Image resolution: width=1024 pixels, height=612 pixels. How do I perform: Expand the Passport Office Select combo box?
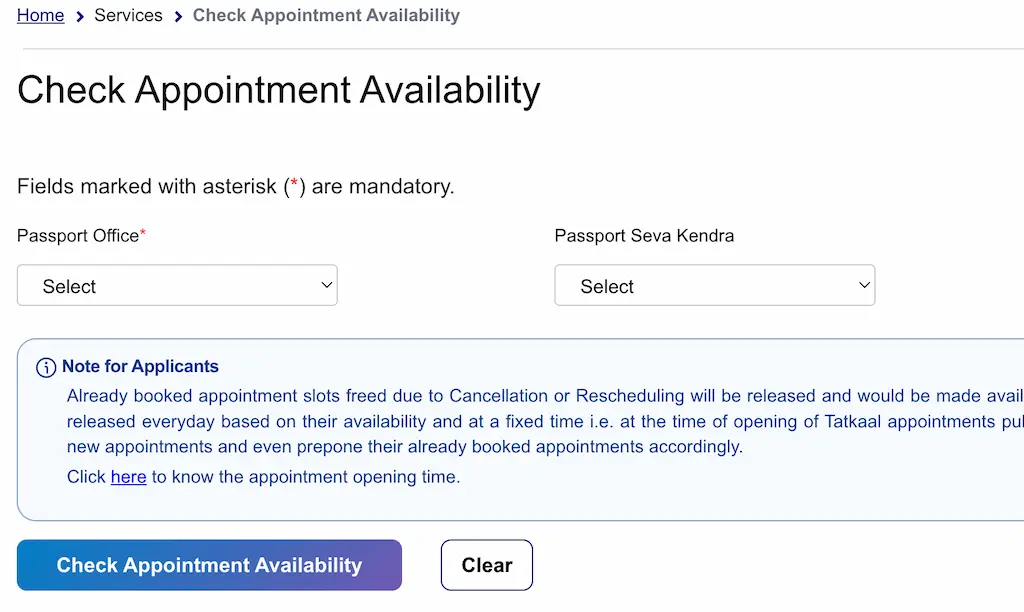177,285
